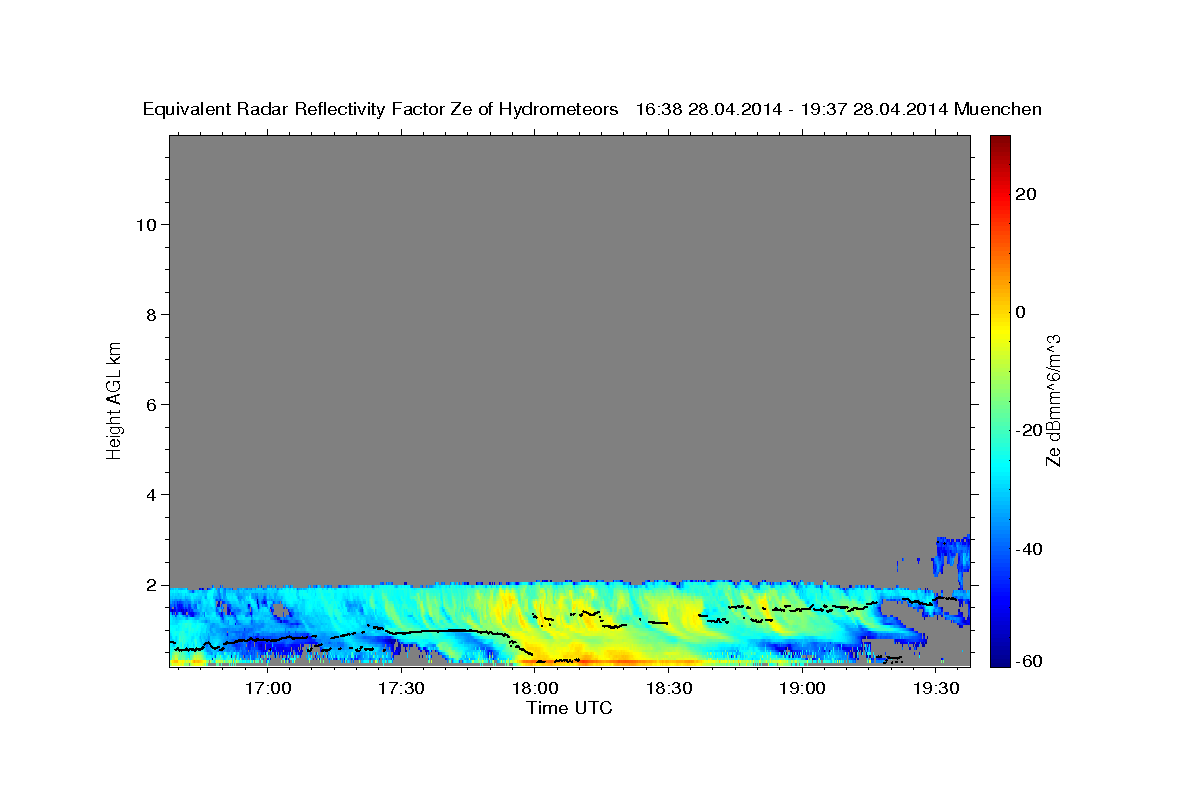Click the '19:00' time tick label

tap(802, 688)
